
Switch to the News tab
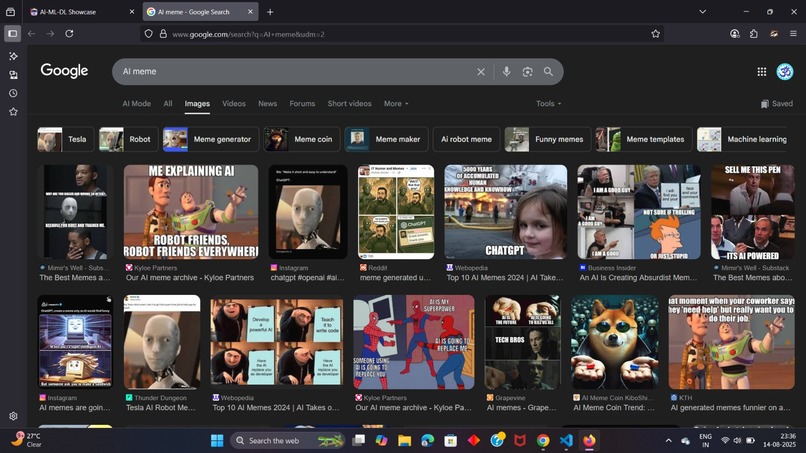coord(267,103)
